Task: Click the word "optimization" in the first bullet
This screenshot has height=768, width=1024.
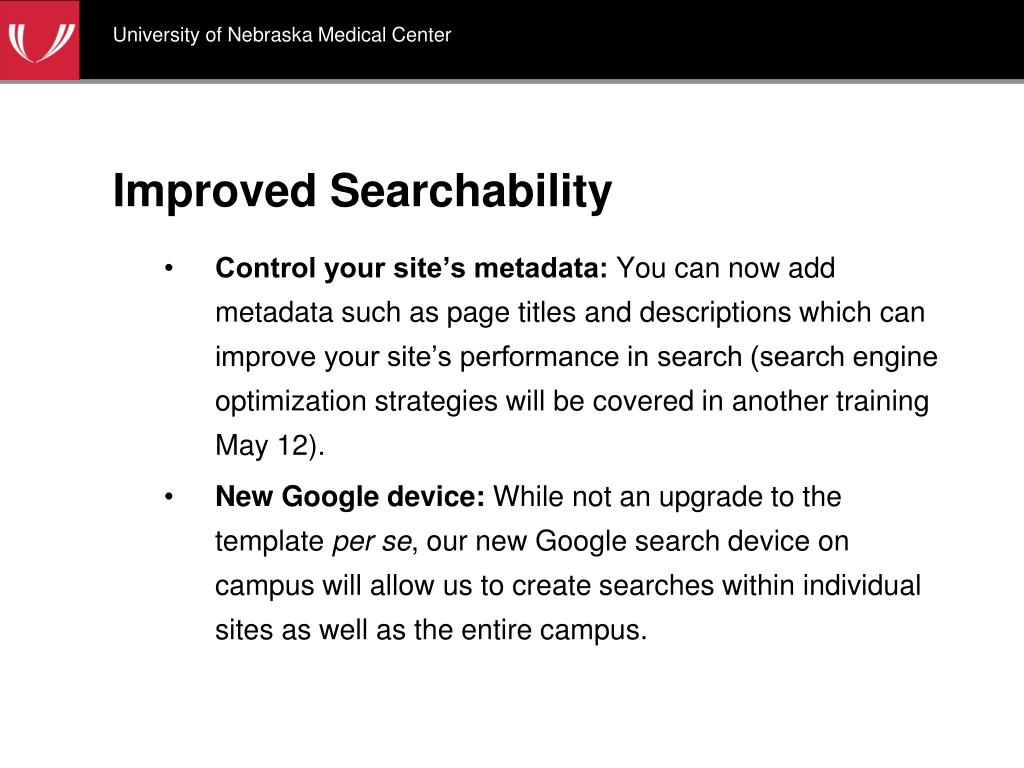Action: [x=291, y=402]
